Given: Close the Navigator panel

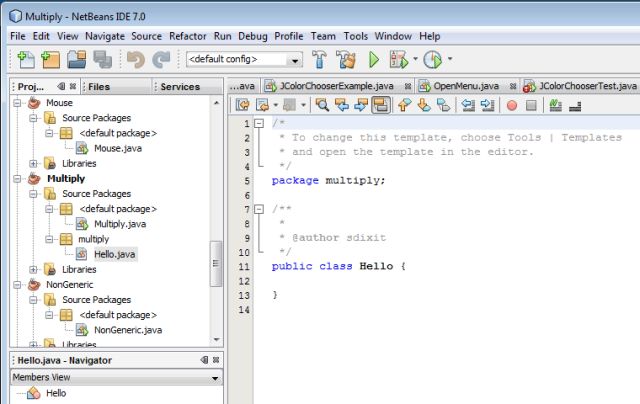Looking at the screenshot, I should click(216, 360).
